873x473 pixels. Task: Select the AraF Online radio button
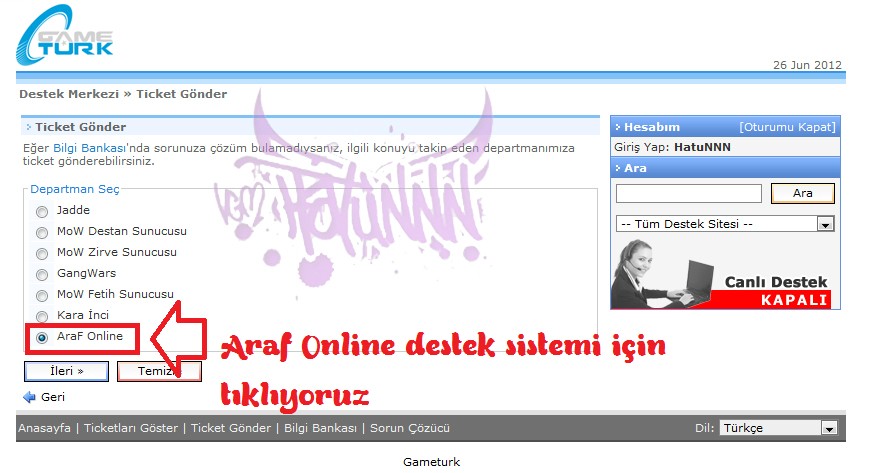coord(42,337)
